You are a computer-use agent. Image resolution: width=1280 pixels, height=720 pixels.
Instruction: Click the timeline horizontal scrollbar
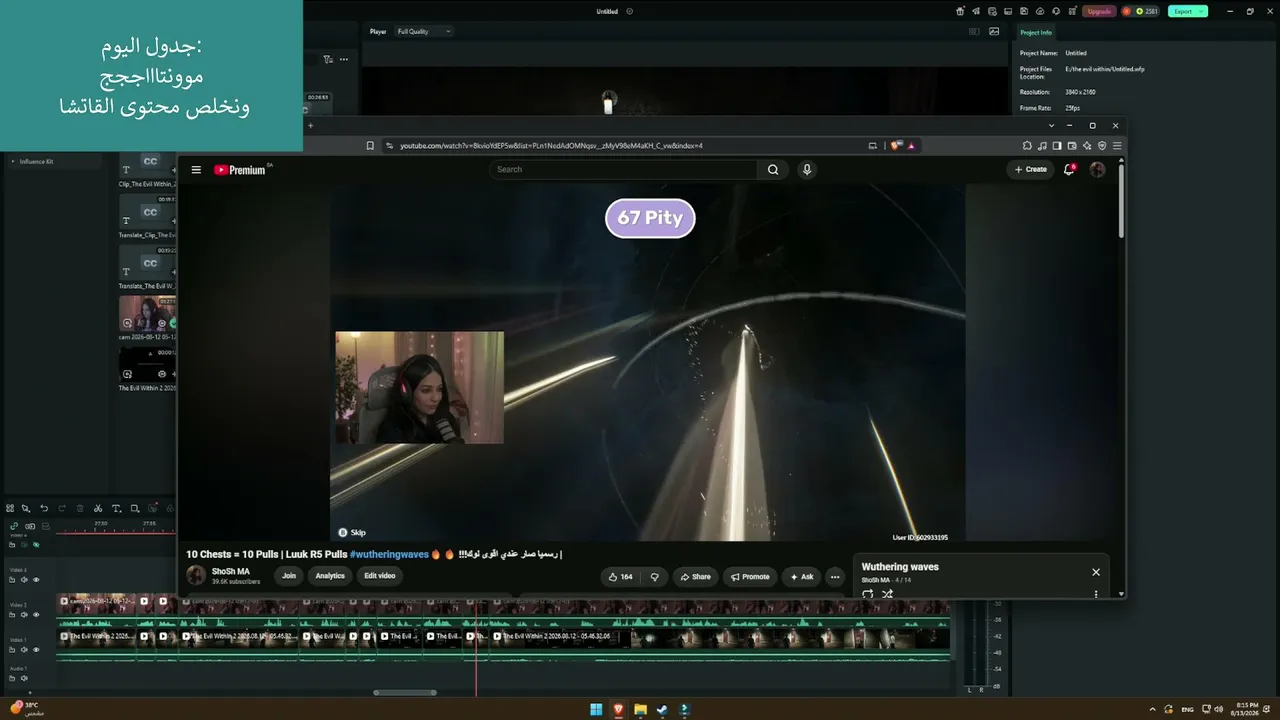pyautogui.click(x=405, y=692)
